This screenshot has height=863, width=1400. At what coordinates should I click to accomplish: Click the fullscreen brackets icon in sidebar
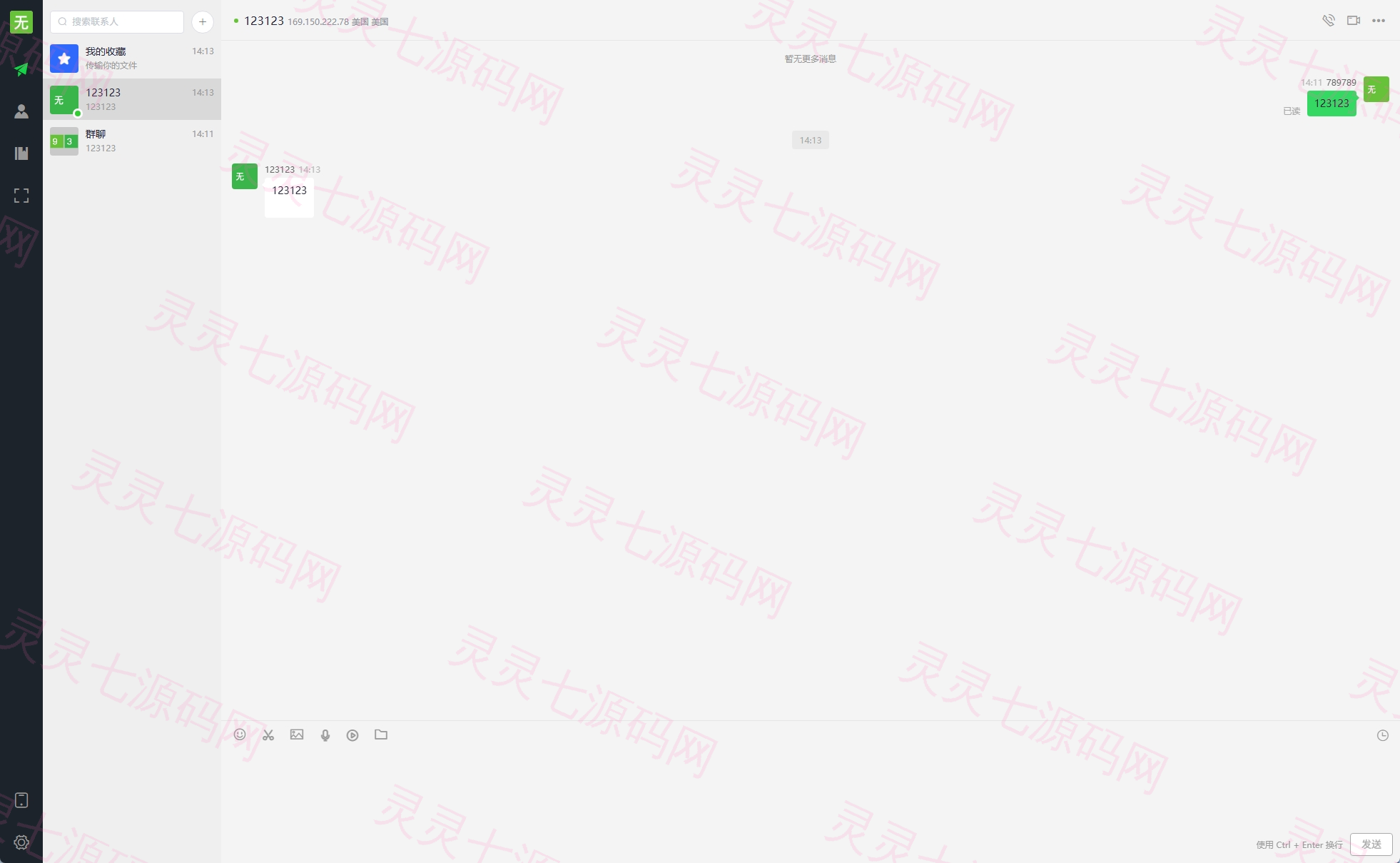[21, 196]
